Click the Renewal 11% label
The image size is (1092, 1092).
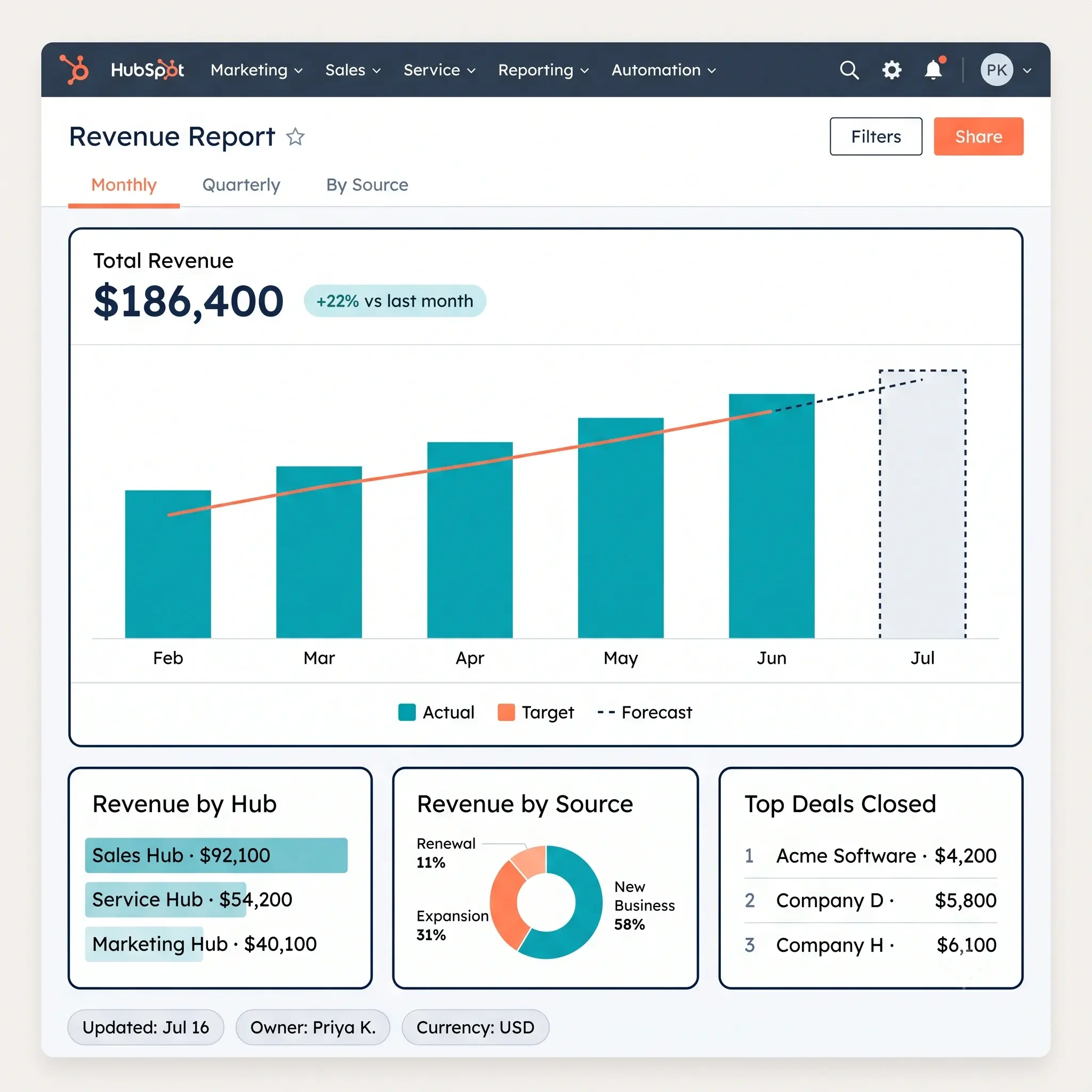pos(446,853)
